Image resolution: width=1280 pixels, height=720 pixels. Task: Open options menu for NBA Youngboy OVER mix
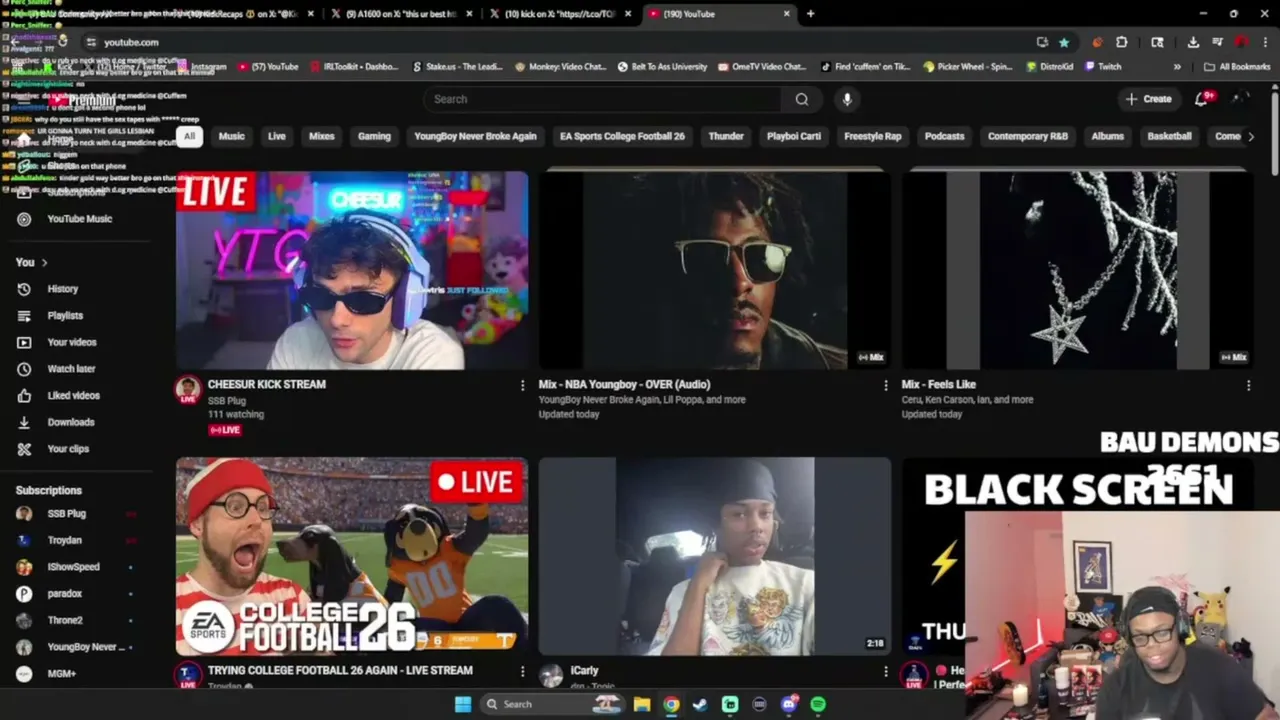click(x=885, y=385)
